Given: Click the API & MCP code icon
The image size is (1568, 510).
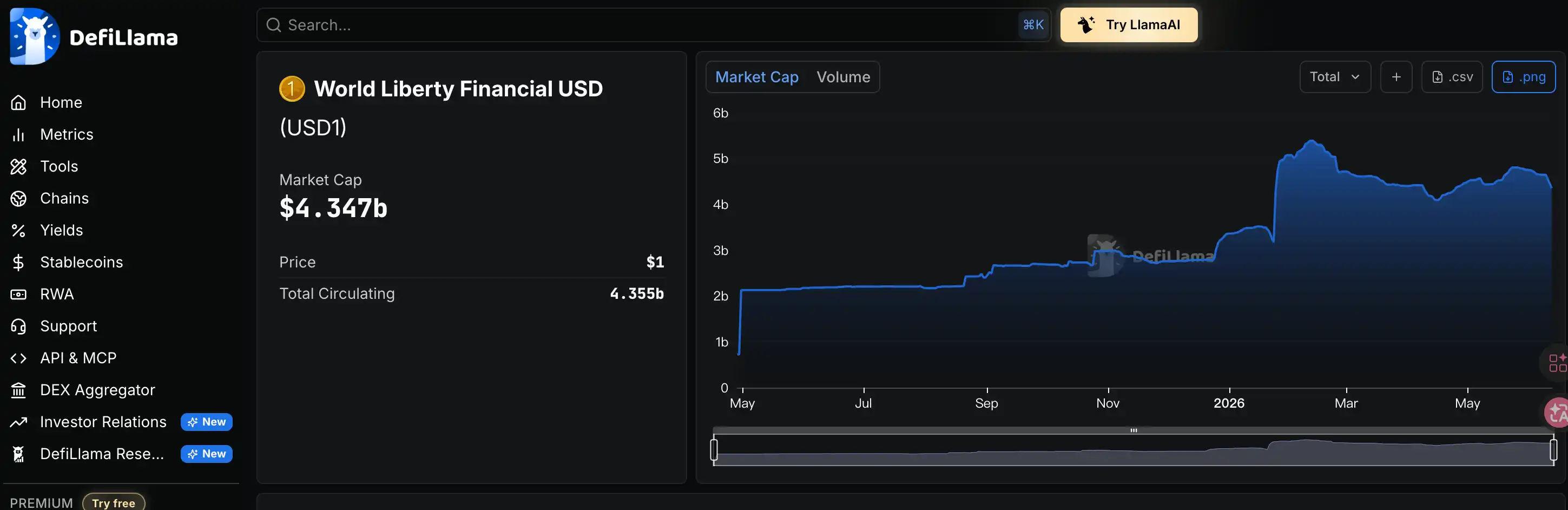Looking at the screenshot, I should (x=18, y=358).
